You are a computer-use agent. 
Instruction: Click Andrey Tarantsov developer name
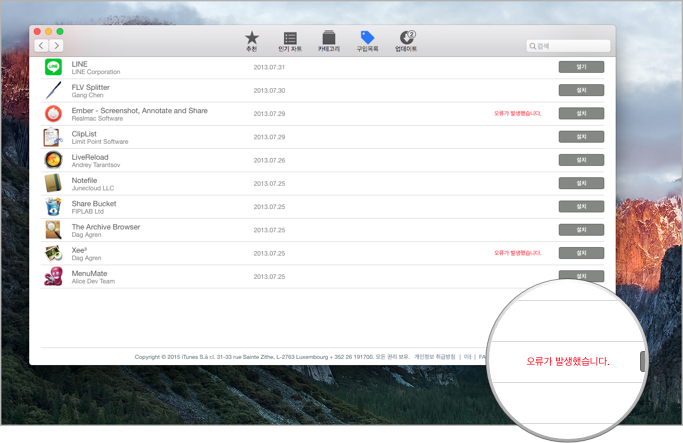(96, 165)
